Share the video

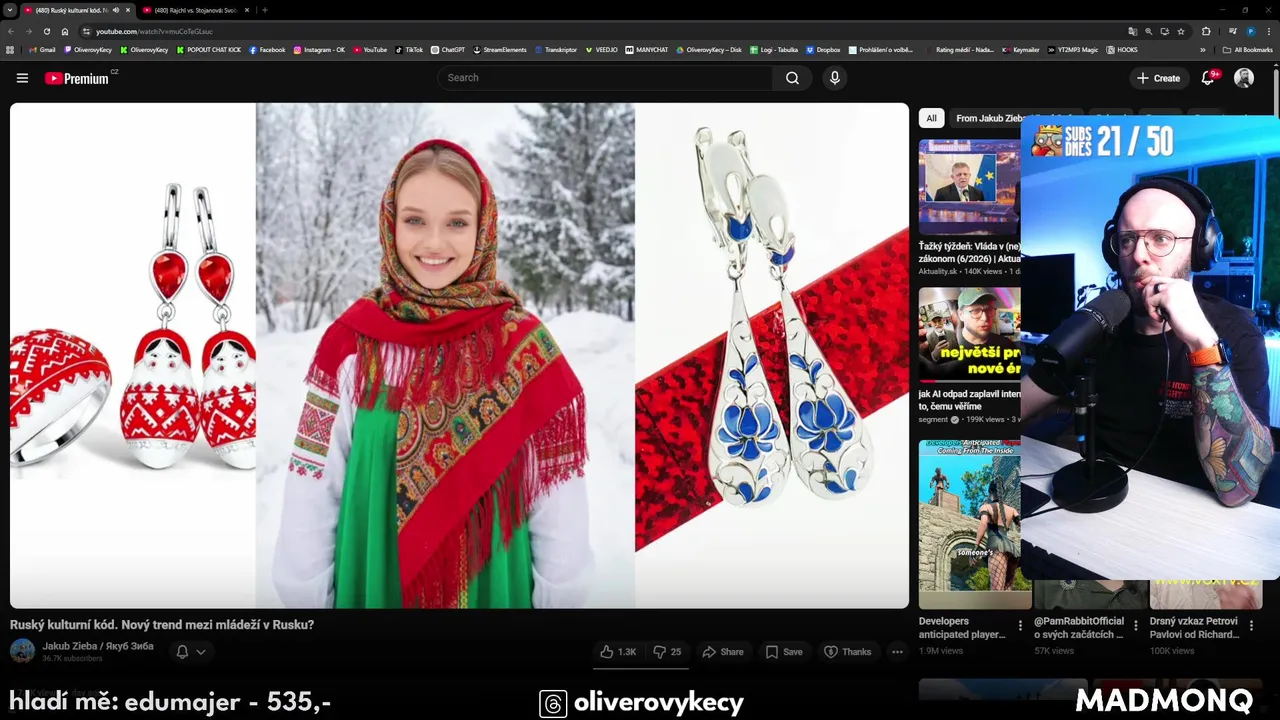pyautogui.click(x=723, y=652)
